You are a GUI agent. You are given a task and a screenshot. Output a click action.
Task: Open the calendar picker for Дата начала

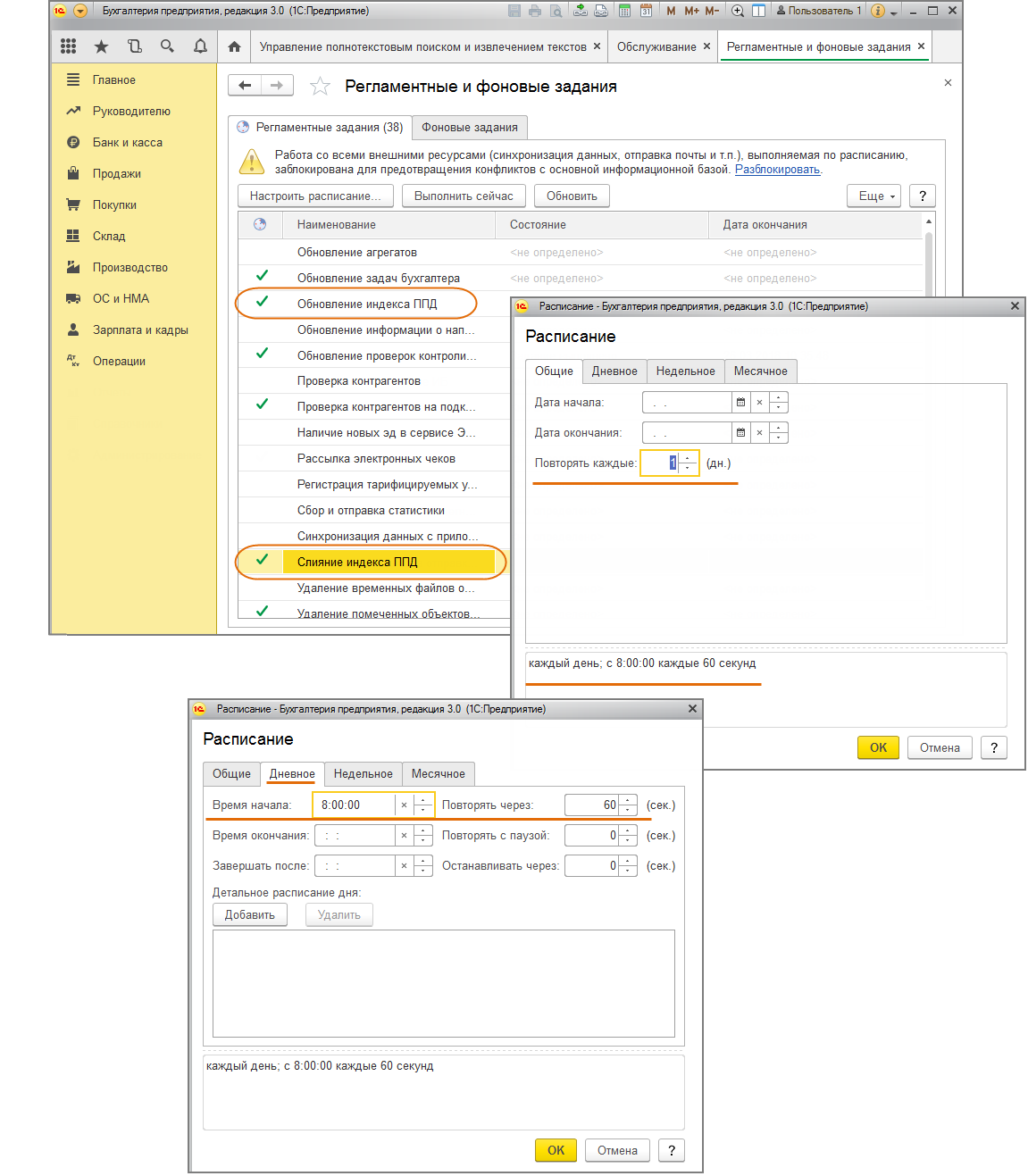click(740, 402)
